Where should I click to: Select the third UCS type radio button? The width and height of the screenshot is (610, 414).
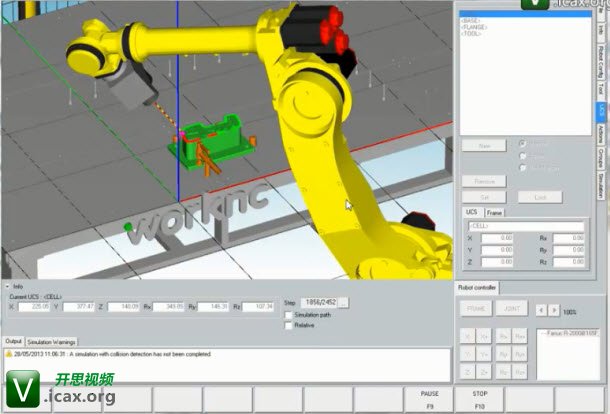[522, 168]
